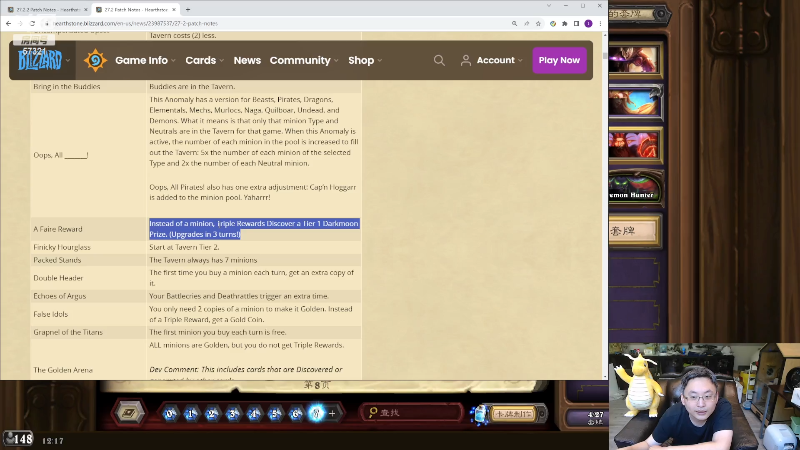Viewport: 800px width, 450px height.
Task: Click 'Grapnel of the Titans' row name
Action: point(68,332)
